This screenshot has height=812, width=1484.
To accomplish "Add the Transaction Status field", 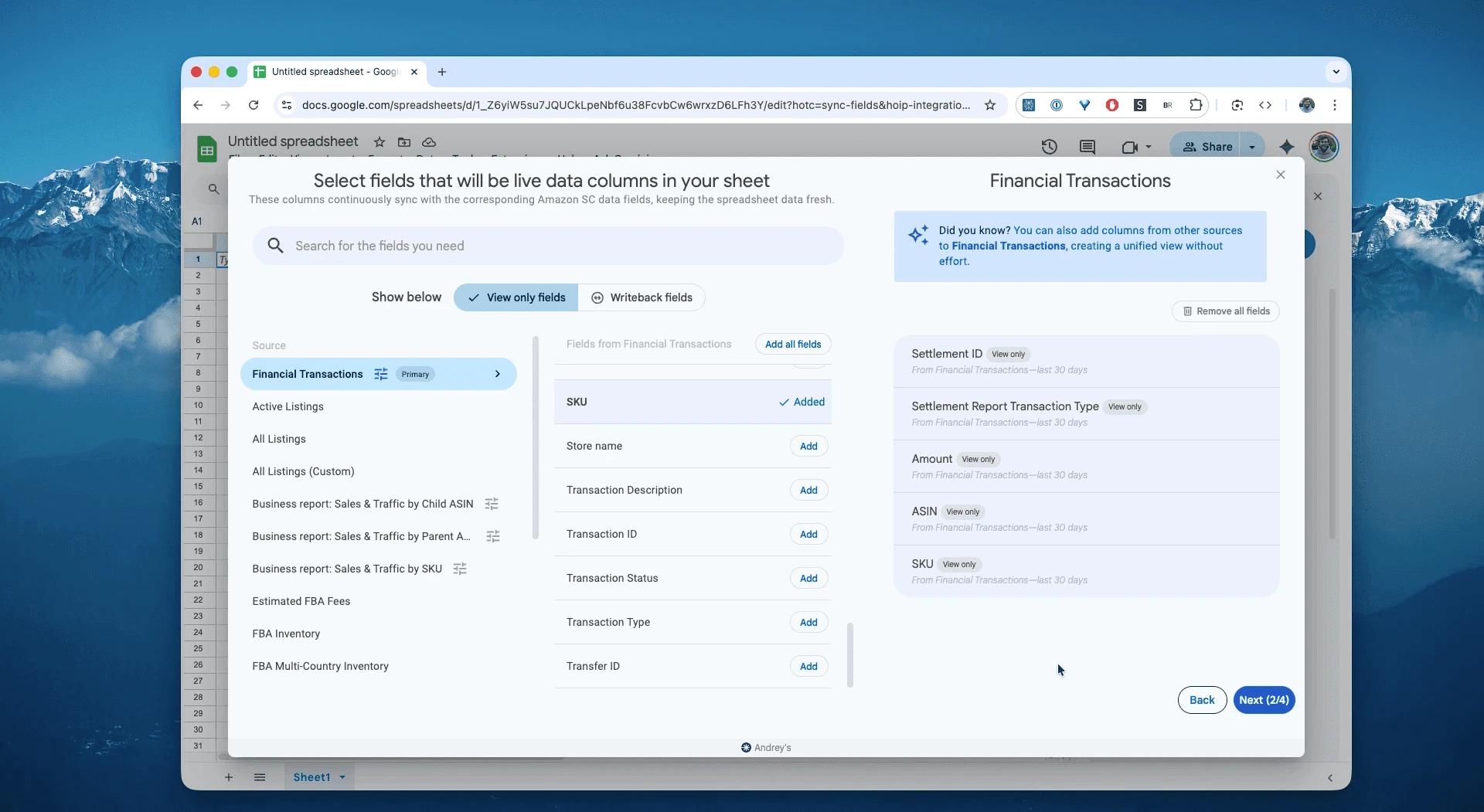I will click(808, 578).
